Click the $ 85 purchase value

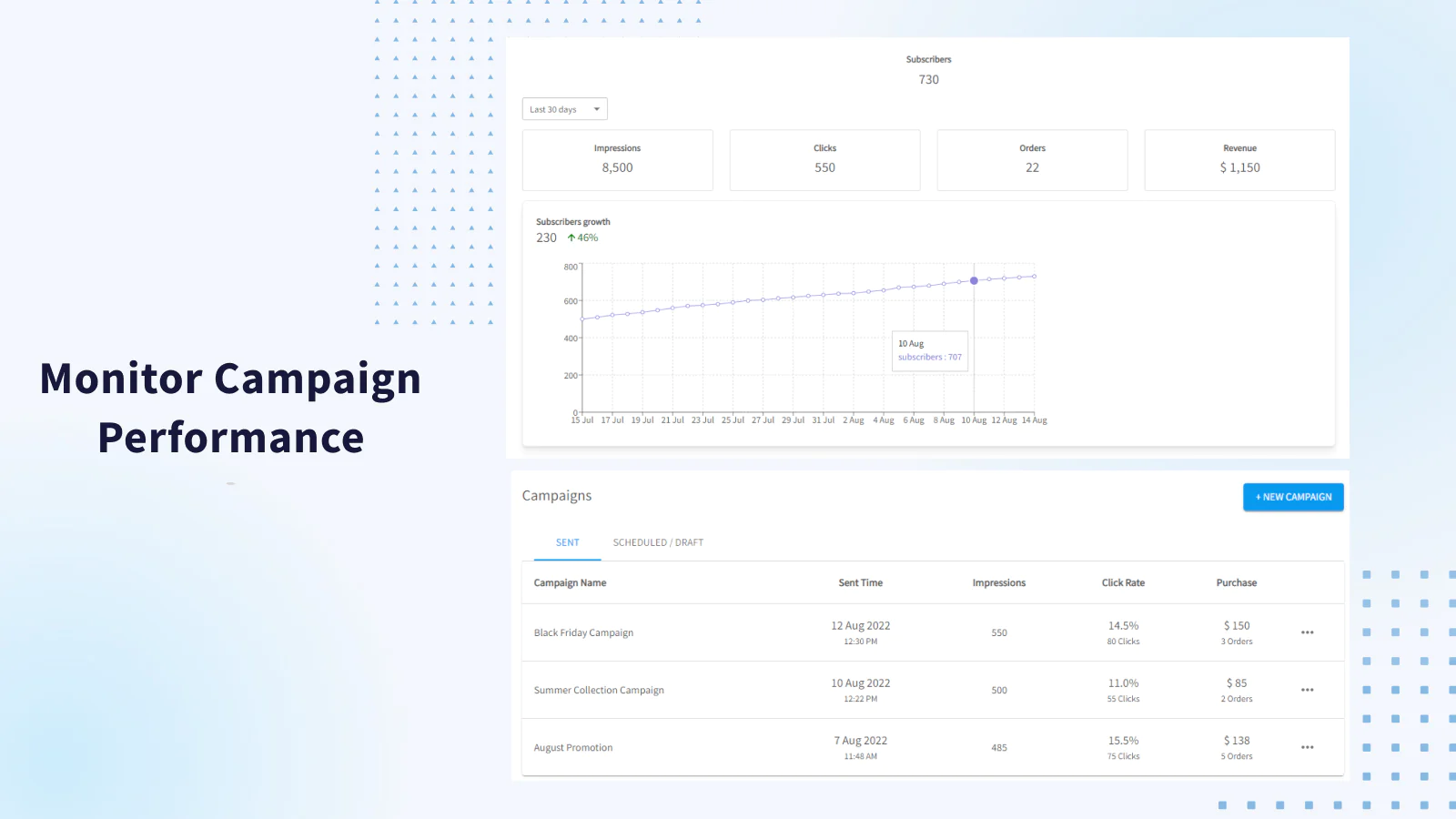pyautogui.click(x=1237, y=682)
